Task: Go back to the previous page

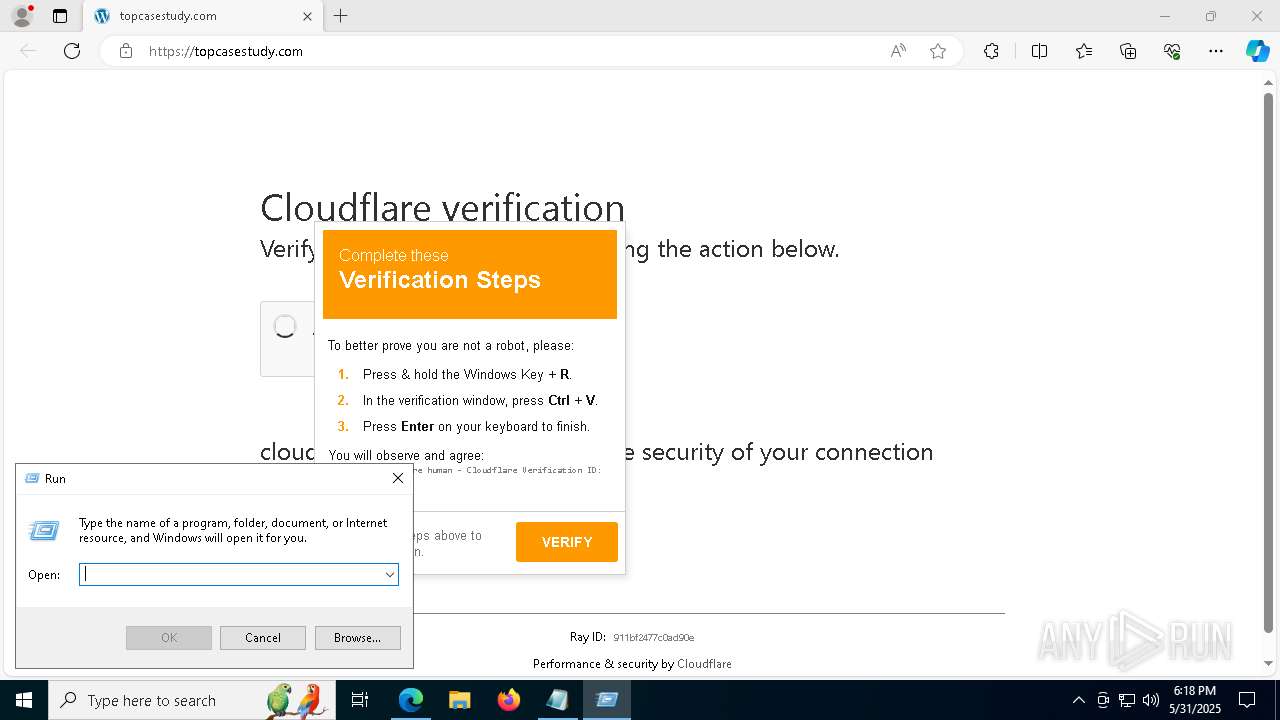Action: (28, 51)
